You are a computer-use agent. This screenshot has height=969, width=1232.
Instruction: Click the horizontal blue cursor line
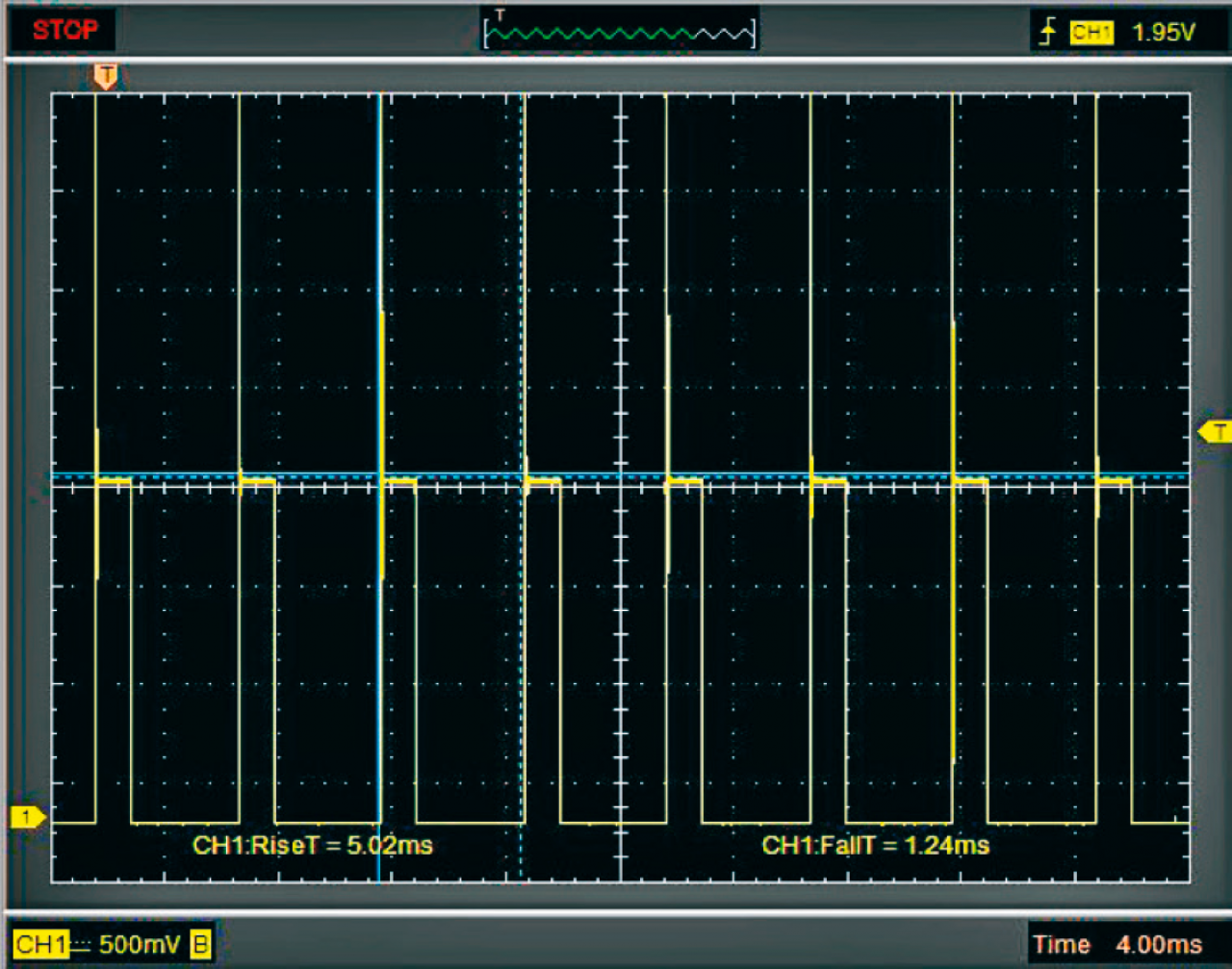(x=621, y=475)
